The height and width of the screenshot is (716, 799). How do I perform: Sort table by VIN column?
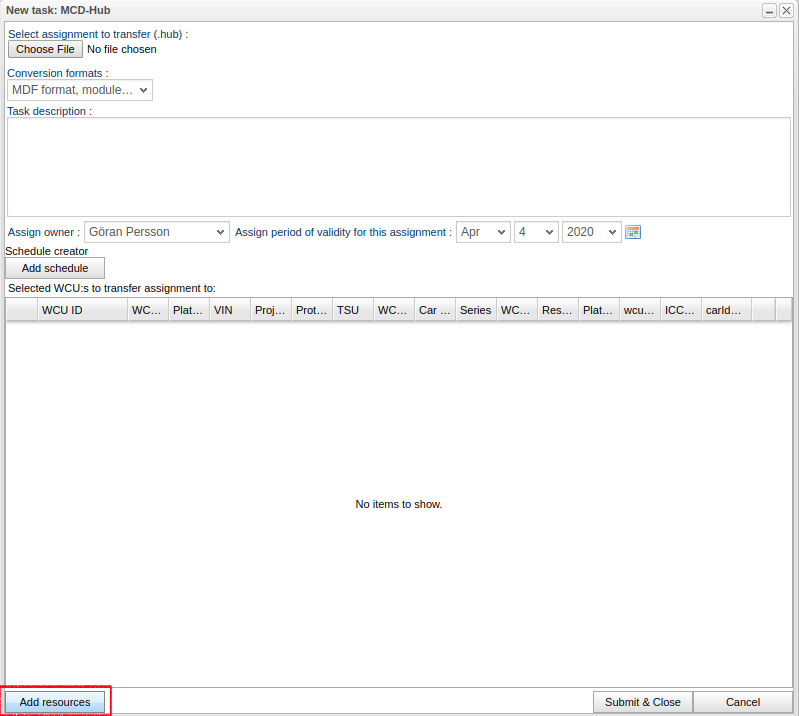pos(229,310)
